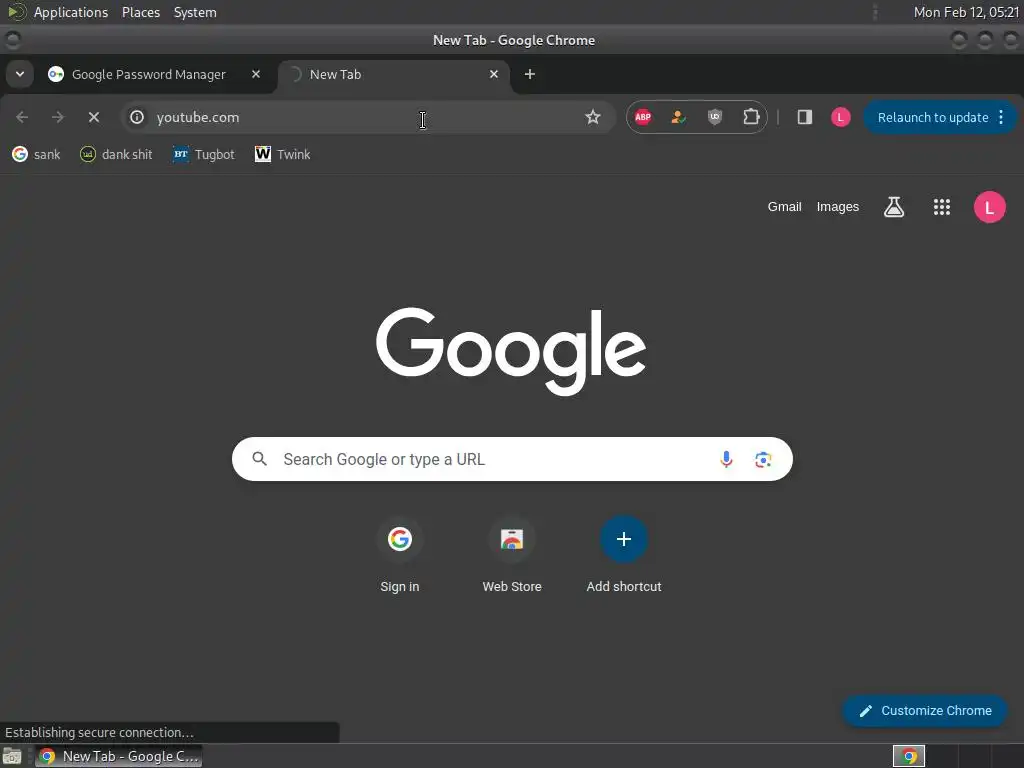This screenshot has height=768, width=1024.
Task: Select New Tab - Google Chrome taskbar entry
Action: coord(119,756)
